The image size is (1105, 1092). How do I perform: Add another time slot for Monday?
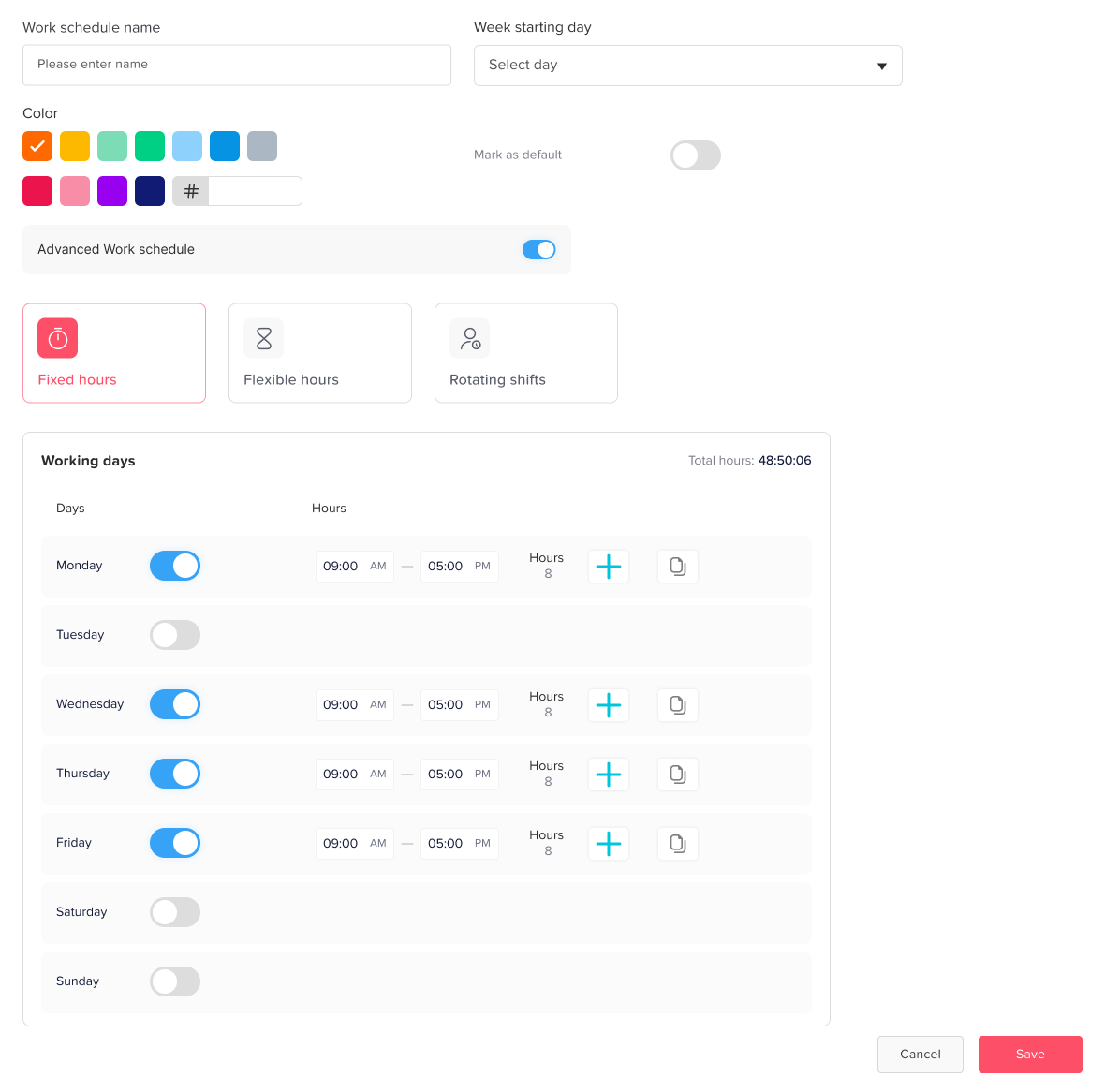coord(609,567)
